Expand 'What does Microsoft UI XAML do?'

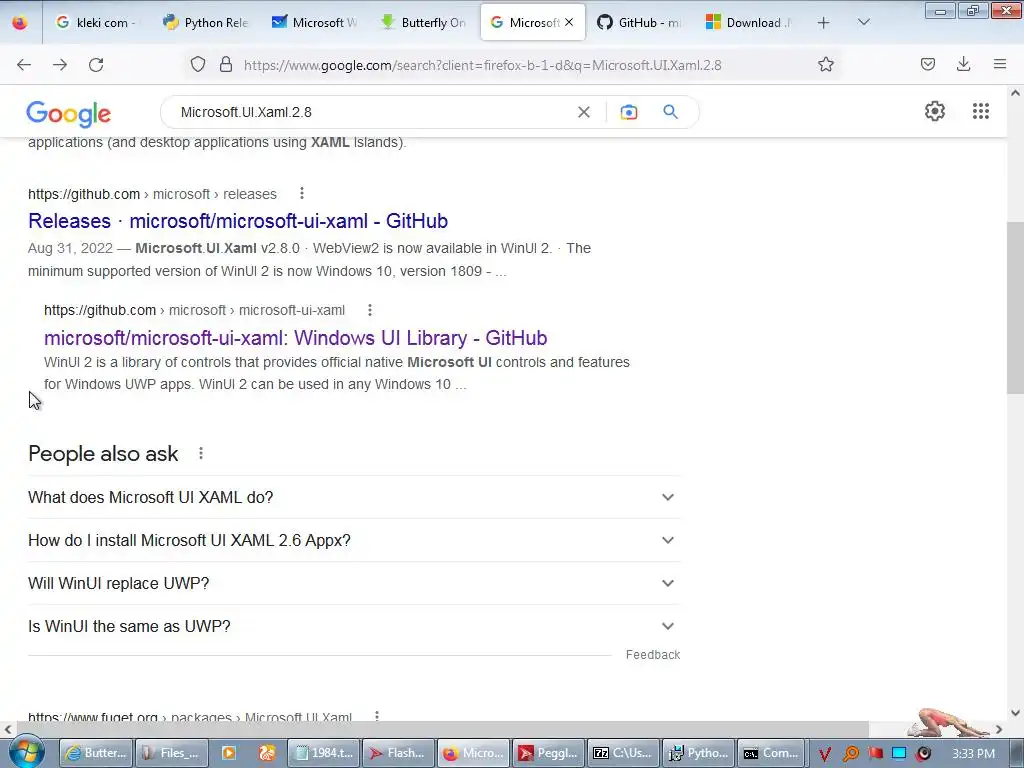[x=354, y=497]
